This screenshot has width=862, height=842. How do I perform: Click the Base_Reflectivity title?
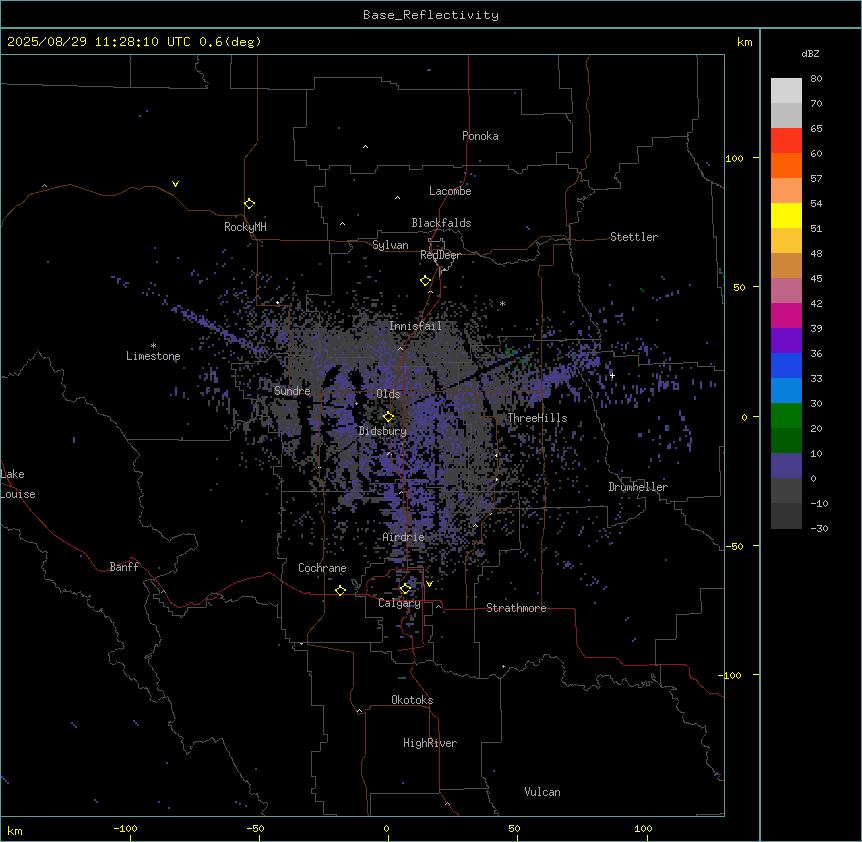(x=431, y=15)
